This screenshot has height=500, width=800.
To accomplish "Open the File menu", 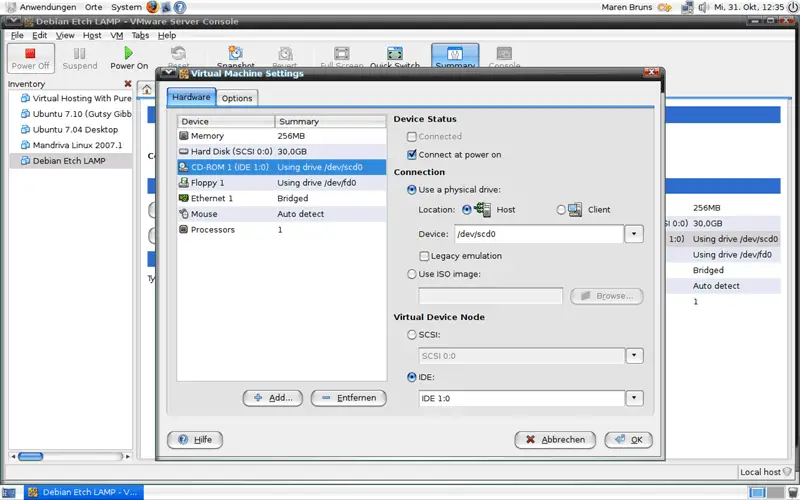I will 17,35.
